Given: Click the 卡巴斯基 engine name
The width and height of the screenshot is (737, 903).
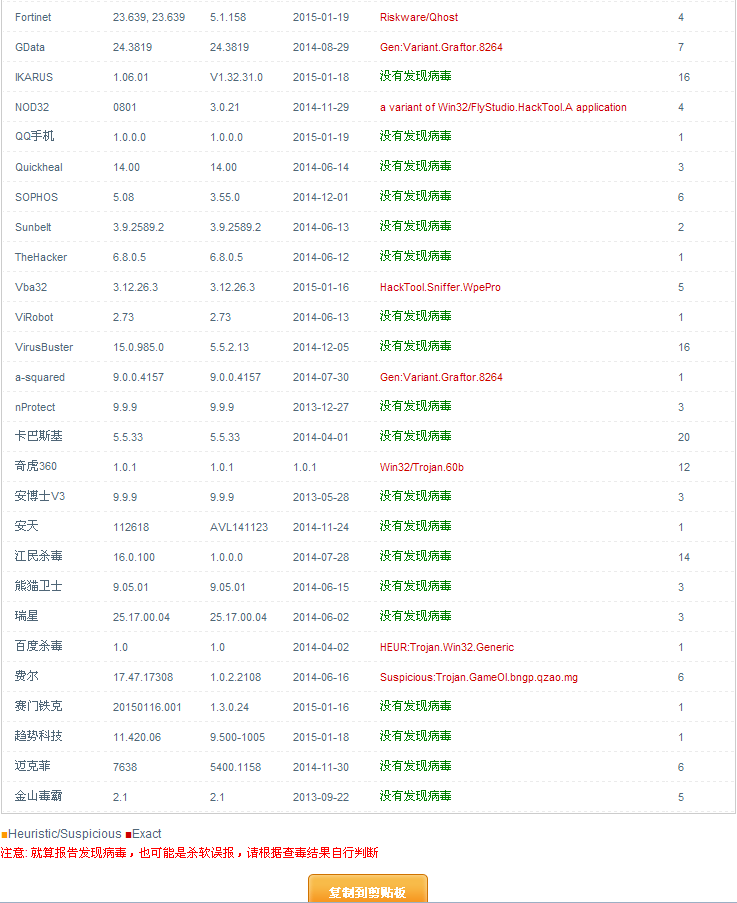Looking at the screenshot, I should click(x=39, y=437).
